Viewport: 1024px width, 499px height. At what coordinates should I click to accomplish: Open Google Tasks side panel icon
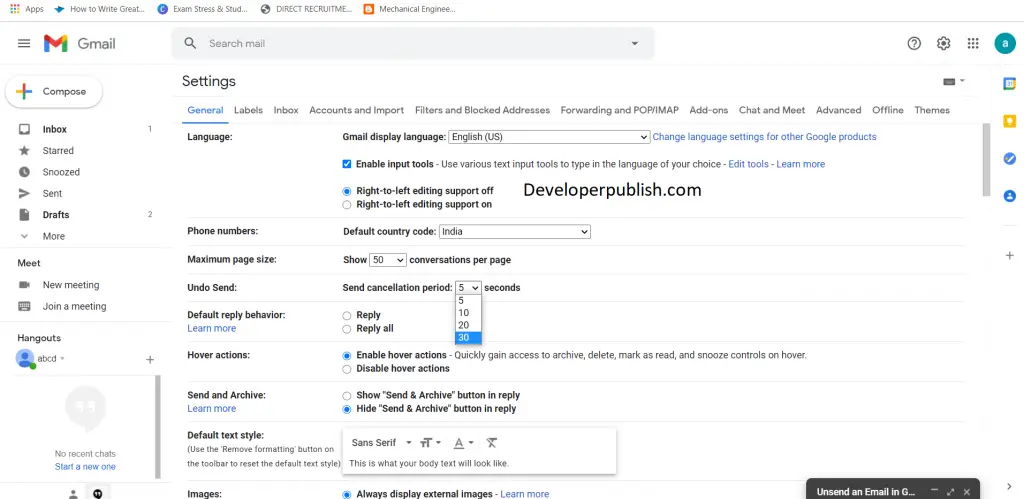coord(1010,159)
